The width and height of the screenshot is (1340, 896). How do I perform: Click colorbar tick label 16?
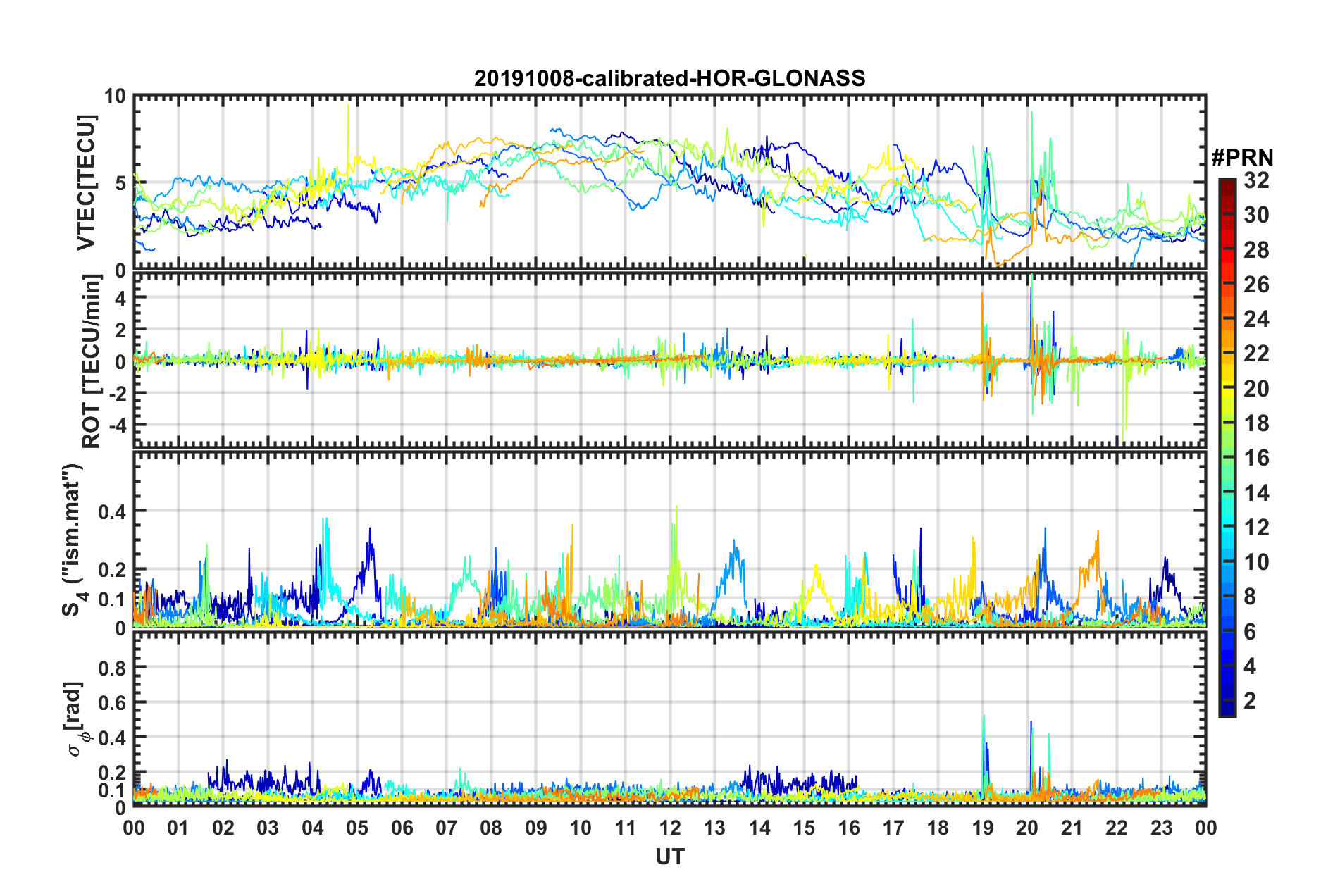coord(1256,458)
